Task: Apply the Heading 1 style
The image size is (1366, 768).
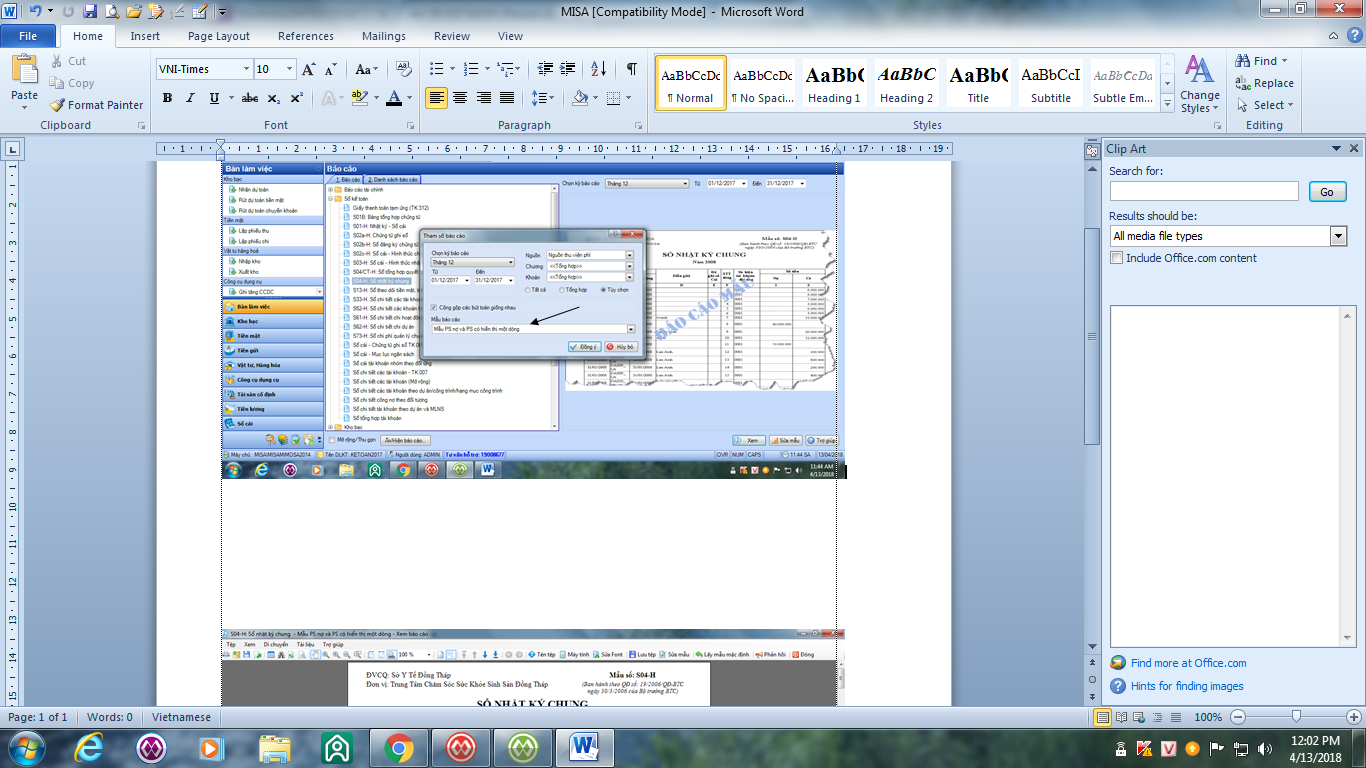Action: [x=834, y=82]
